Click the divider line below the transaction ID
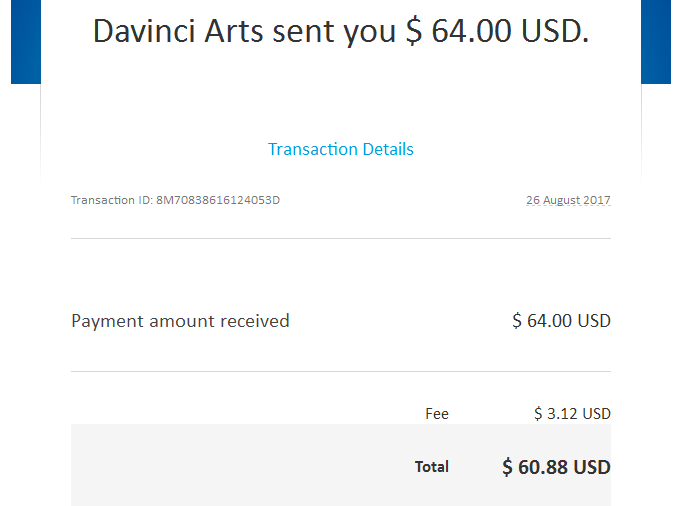 340,238
